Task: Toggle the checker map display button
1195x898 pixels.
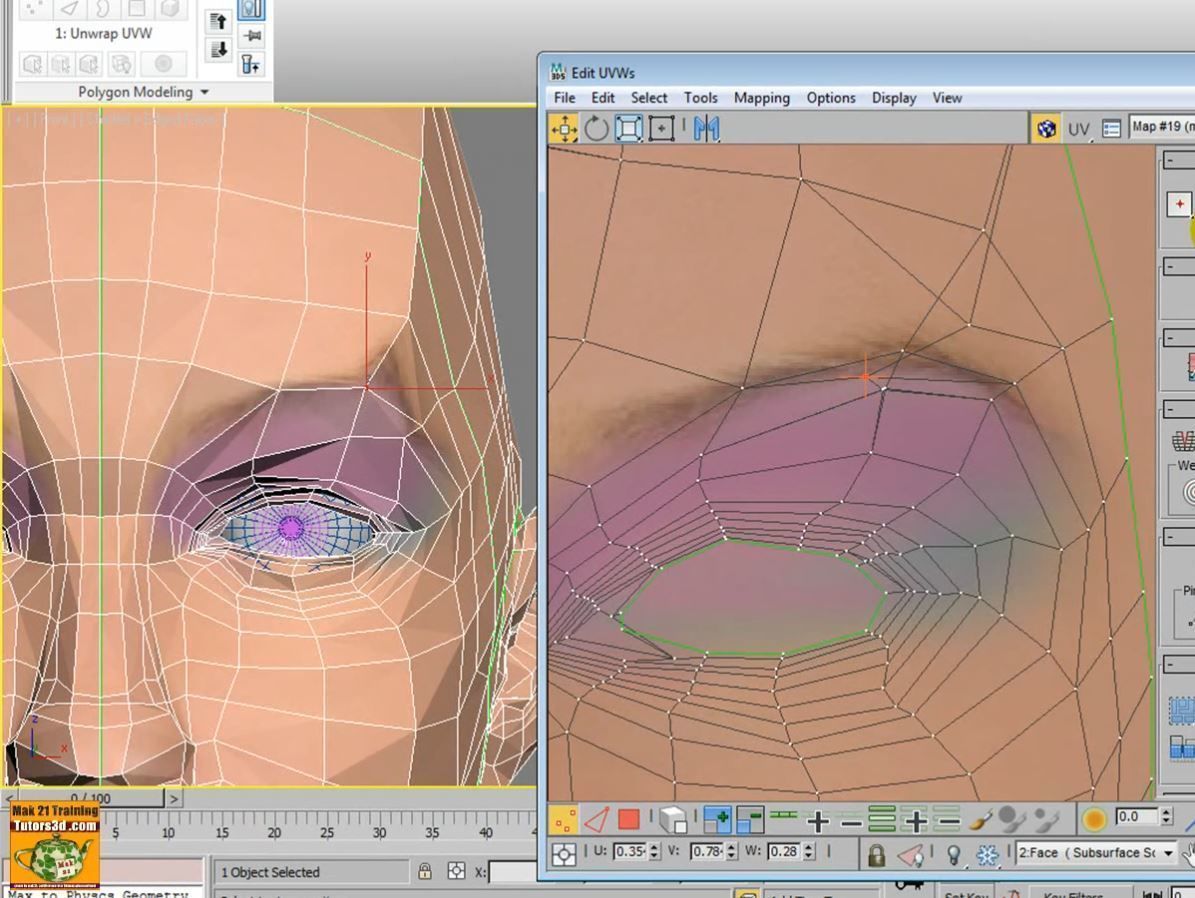Action: pyautogui.click(x=1046, y=129)
